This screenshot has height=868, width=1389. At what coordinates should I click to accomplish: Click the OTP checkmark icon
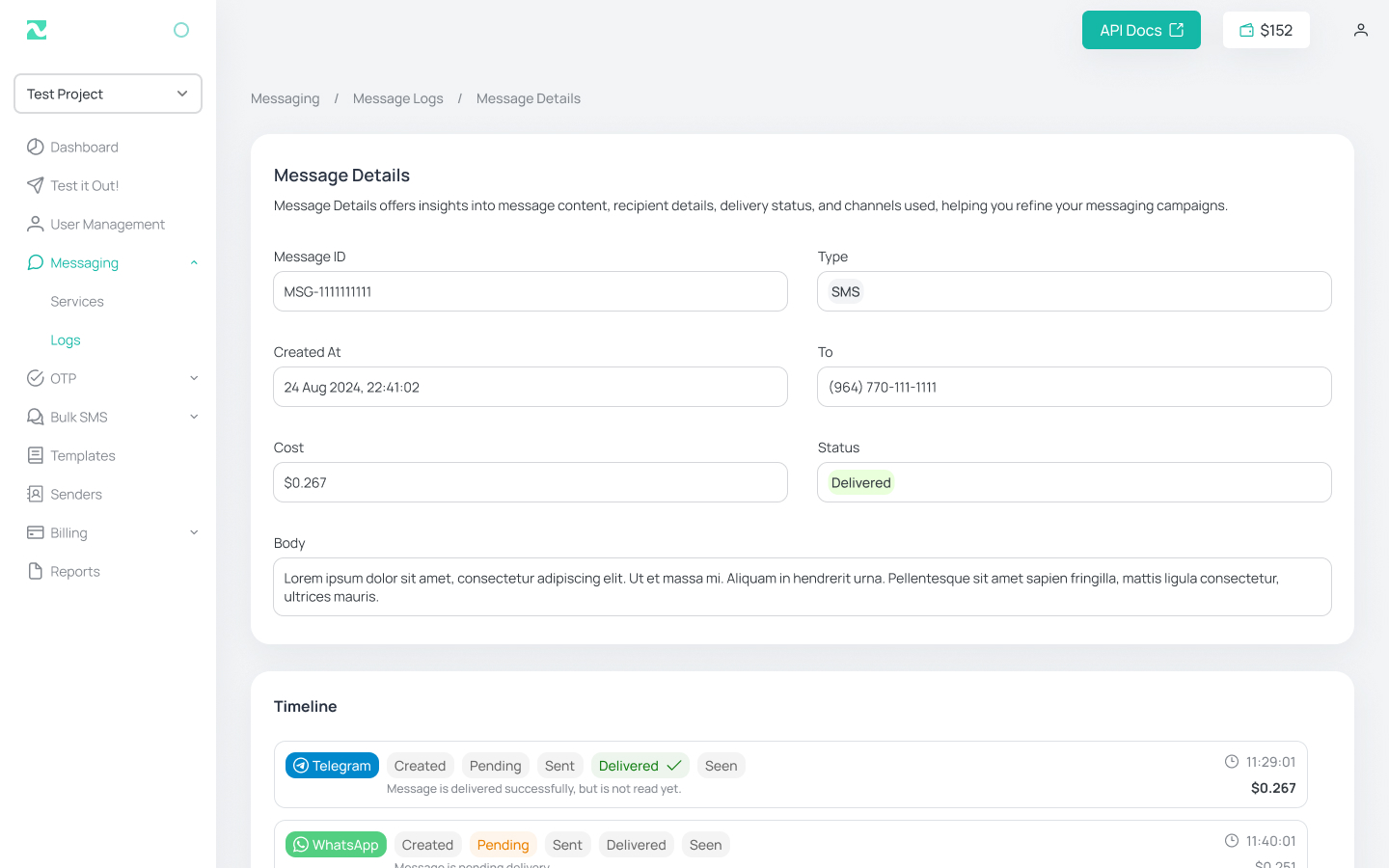coord(36,378)
